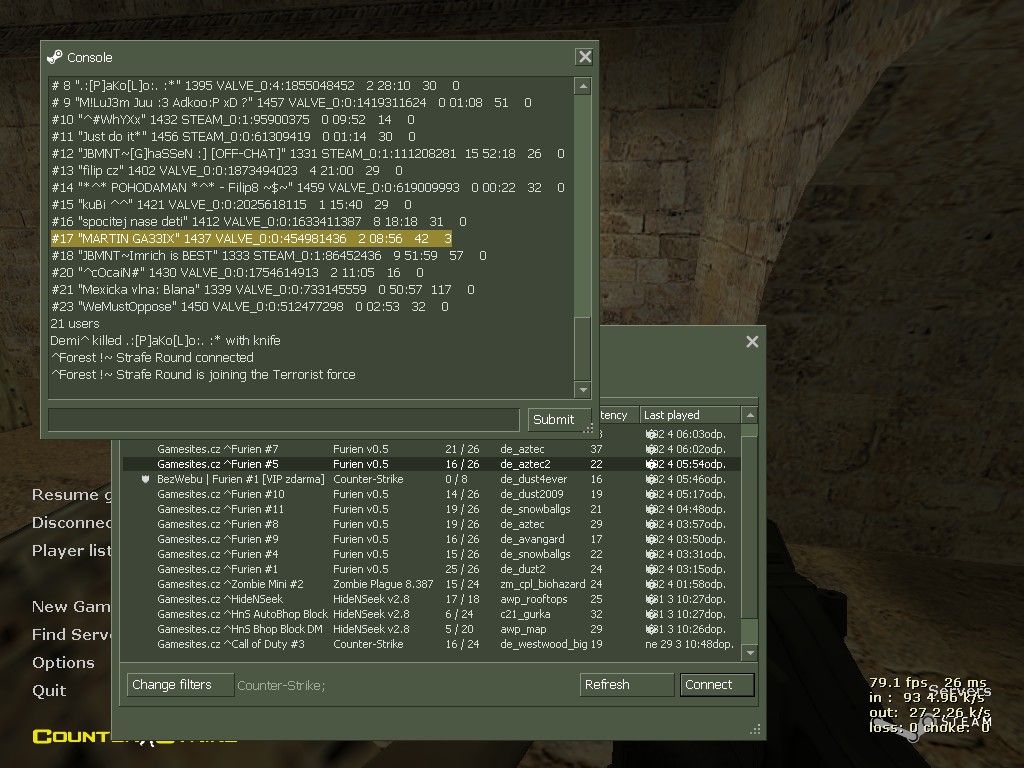
Task: Close the Console window with X icon
Action: (x=584, y=57)
